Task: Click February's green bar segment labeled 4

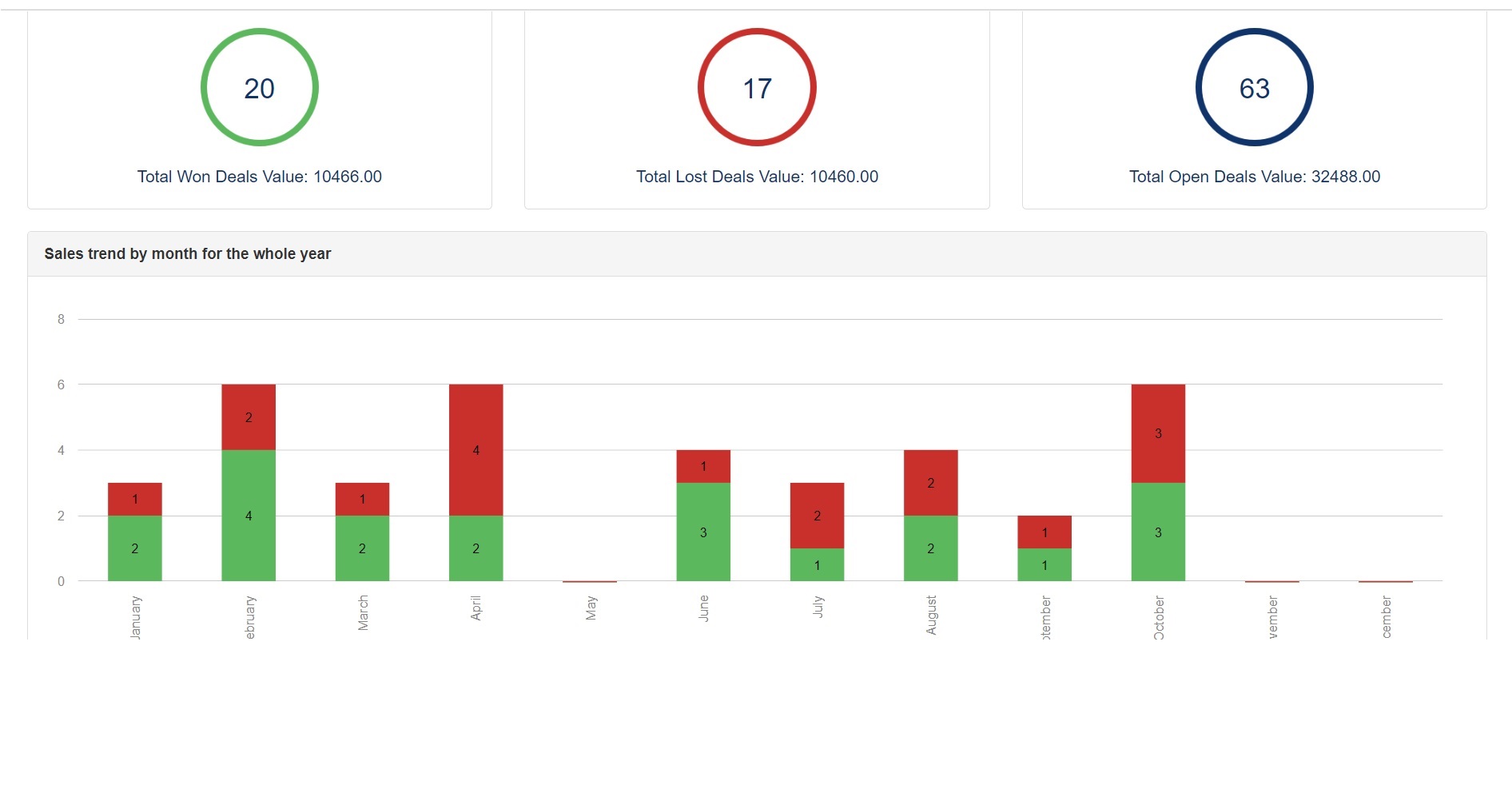Action: (249, 516)
